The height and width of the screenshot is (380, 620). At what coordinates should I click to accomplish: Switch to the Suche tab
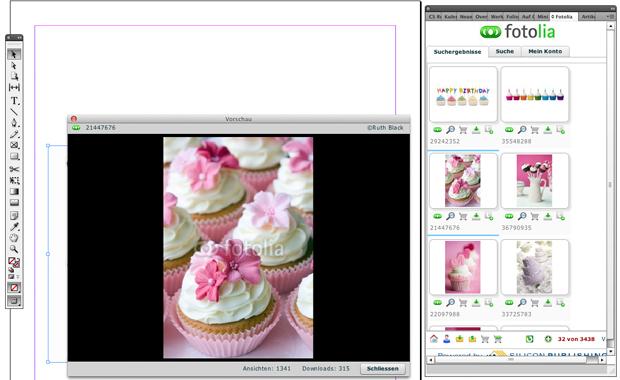pyautogui.click(x=505, y=51)
